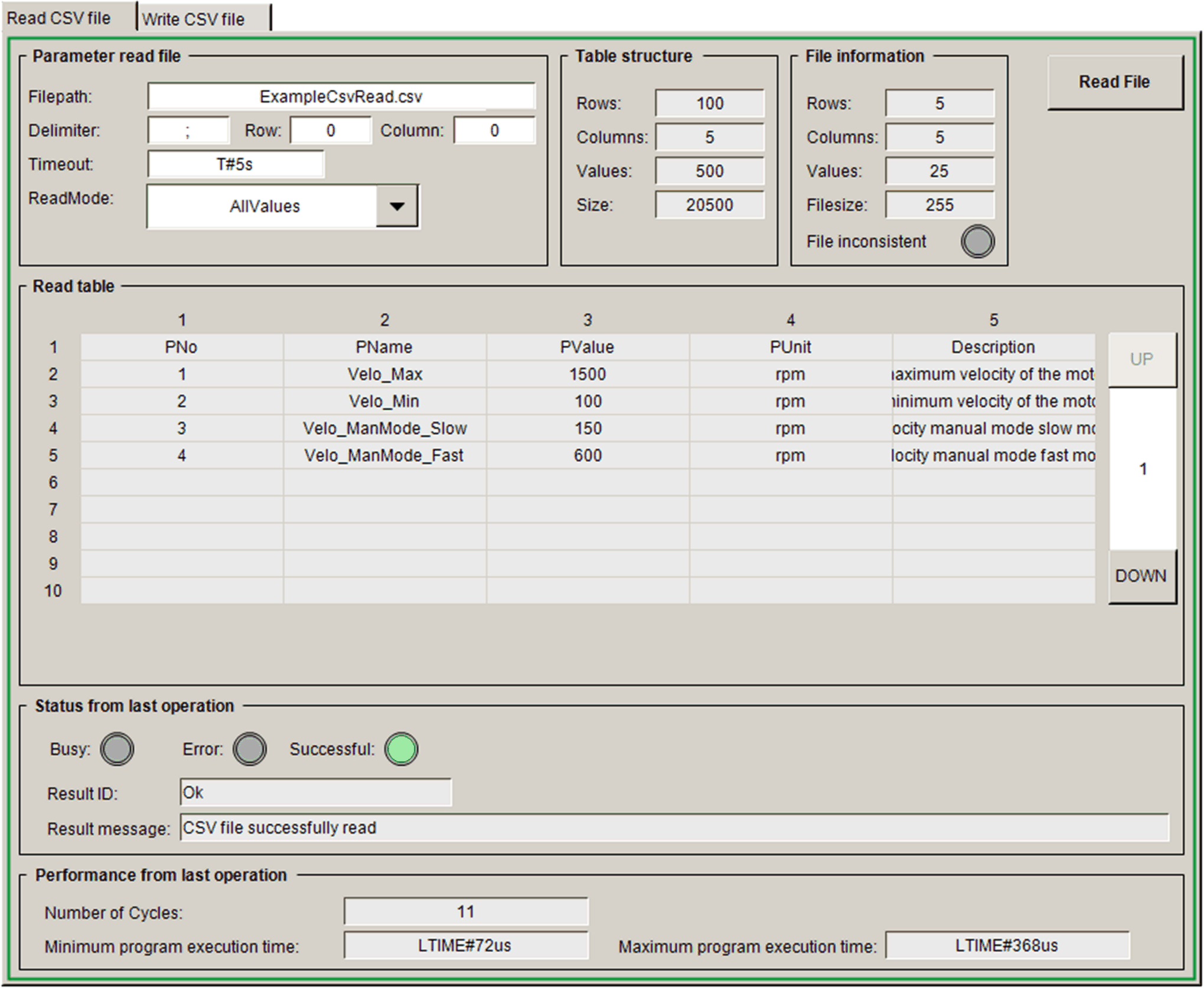The height and width of the screenshot is (988, 1204).
Task: Click the File inconsistent indicator lamp
Action: (977, 242)
